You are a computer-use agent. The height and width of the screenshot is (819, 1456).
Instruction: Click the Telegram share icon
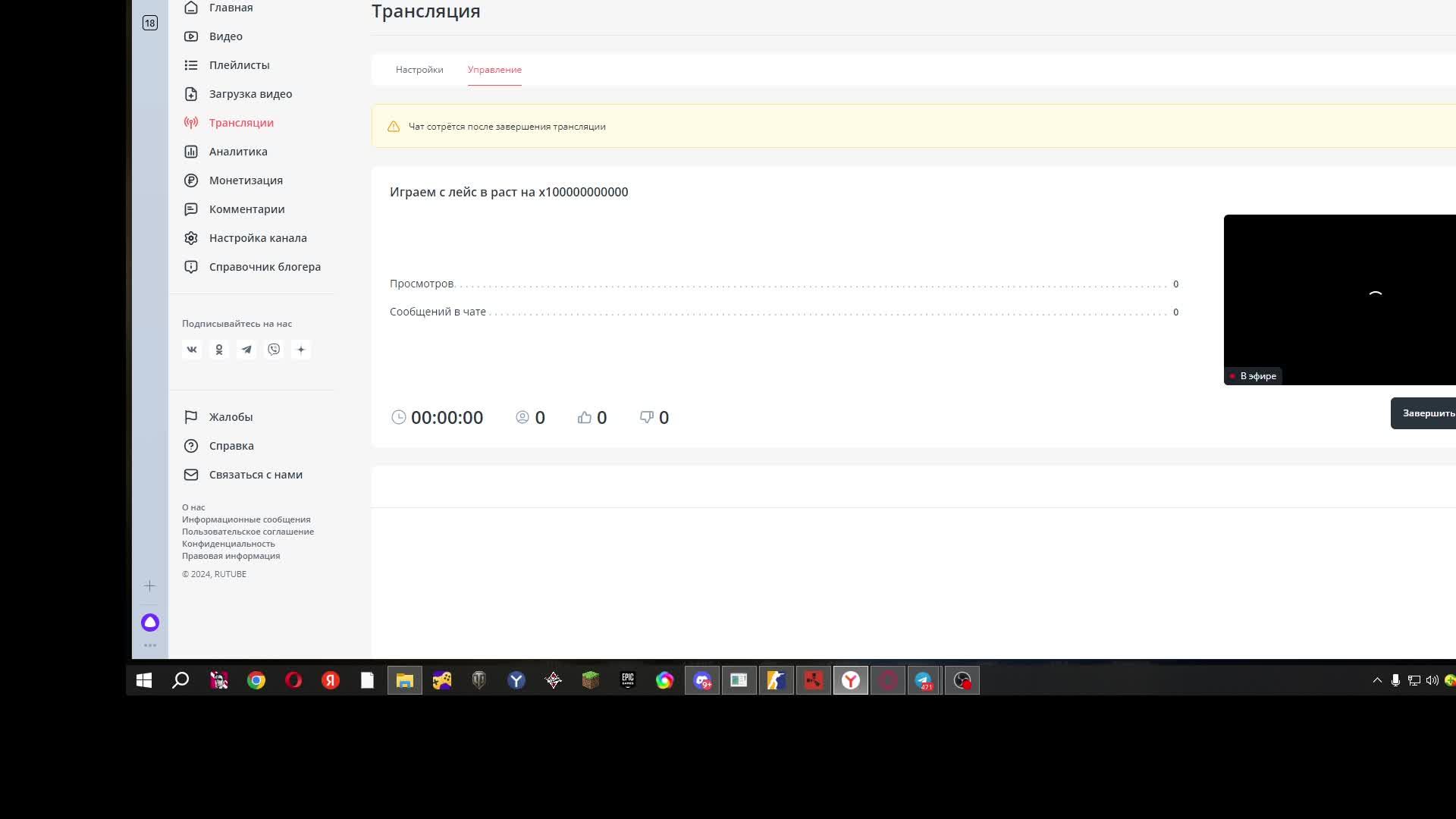coord(246,350)
